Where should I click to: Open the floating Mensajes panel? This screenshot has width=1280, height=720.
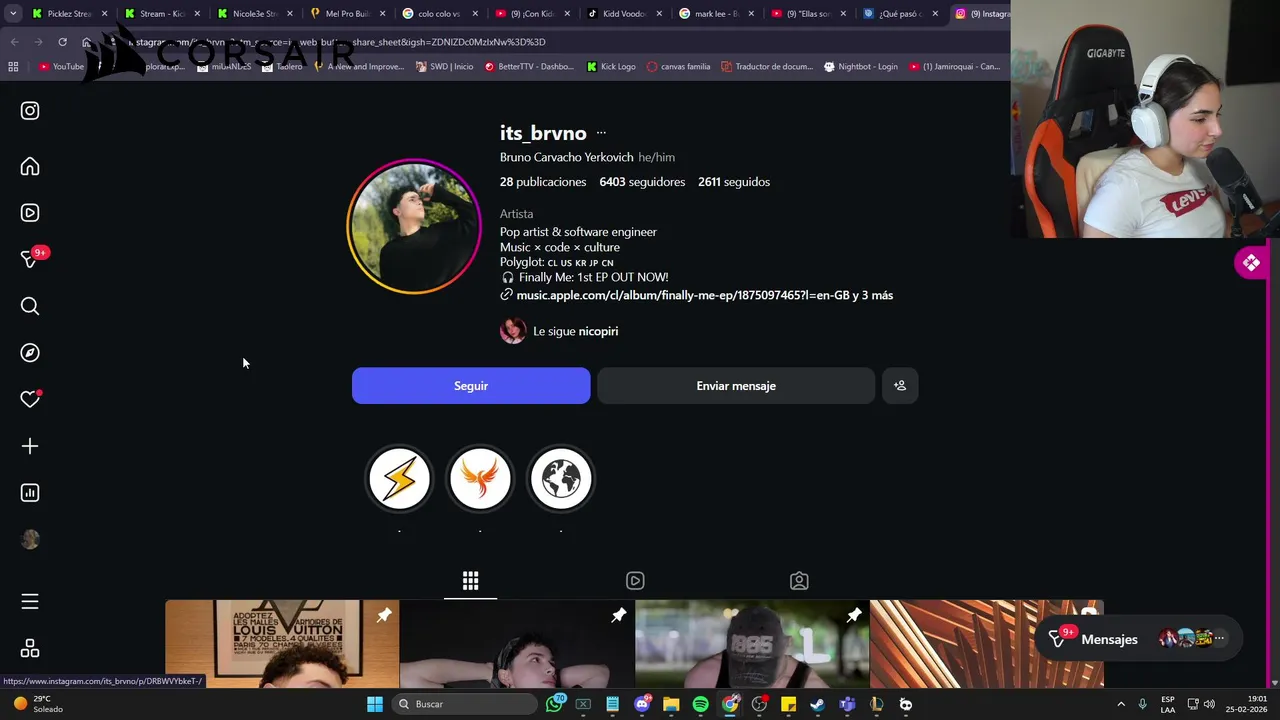point(1139,639)
